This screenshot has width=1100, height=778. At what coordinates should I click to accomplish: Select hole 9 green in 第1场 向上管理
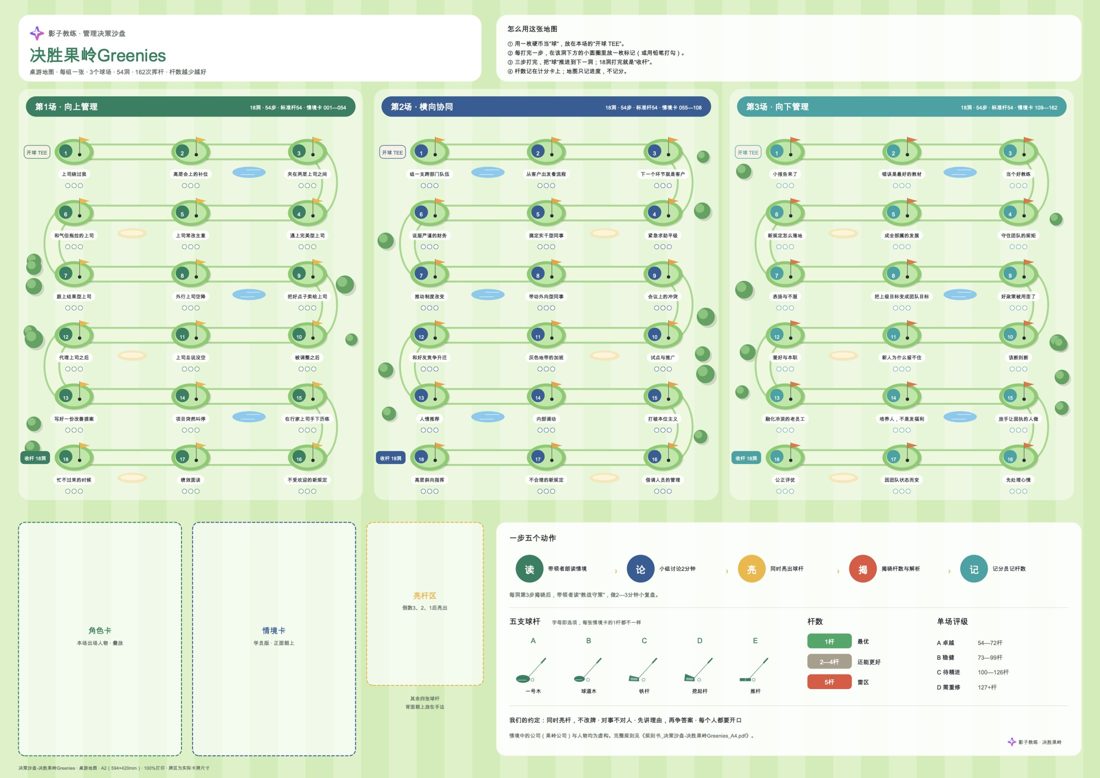point(307,274)
